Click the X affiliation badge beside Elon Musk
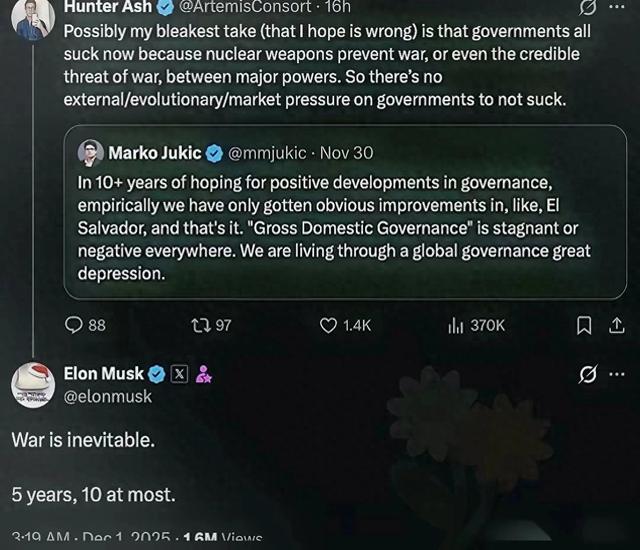The width and height of the screenshot is (640, 550). pos(180,375)
